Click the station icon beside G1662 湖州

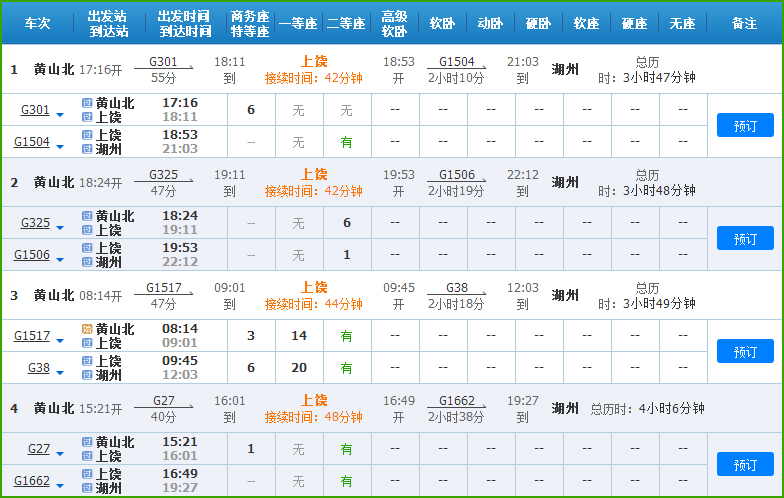[87, 488]
